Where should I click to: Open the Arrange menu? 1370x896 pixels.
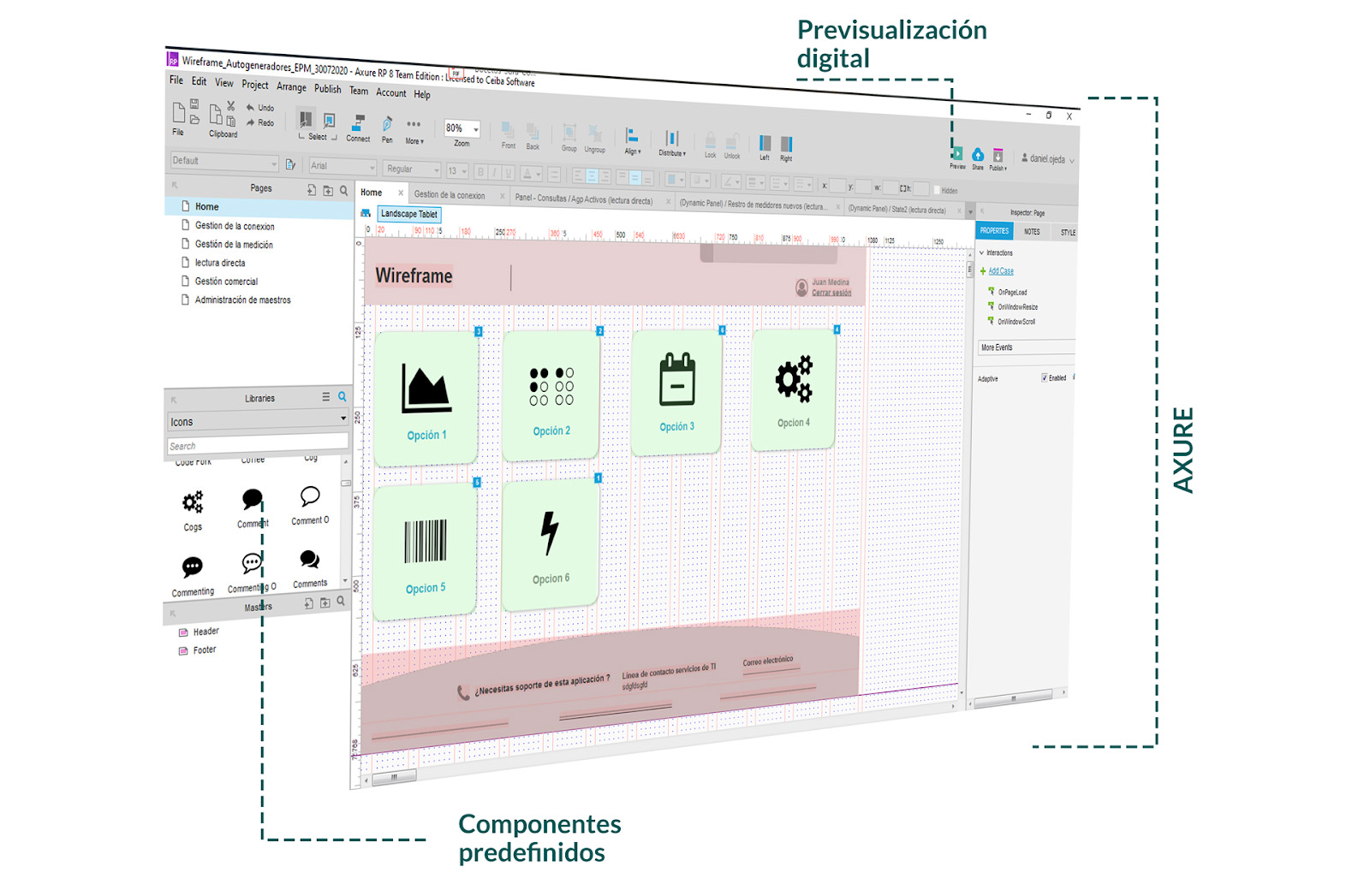(x=291, y=86)
